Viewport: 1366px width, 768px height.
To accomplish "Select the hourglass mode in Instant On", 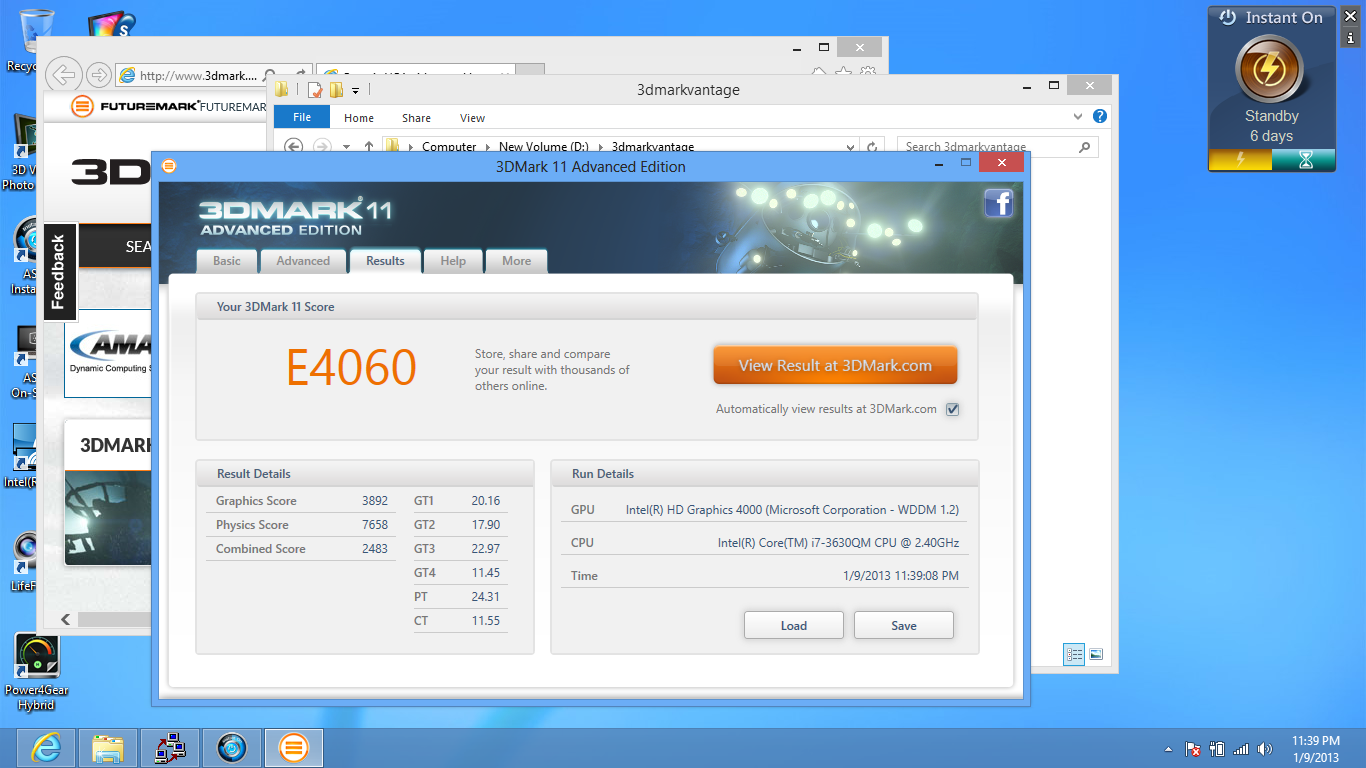I will [x=1304, y=160].
